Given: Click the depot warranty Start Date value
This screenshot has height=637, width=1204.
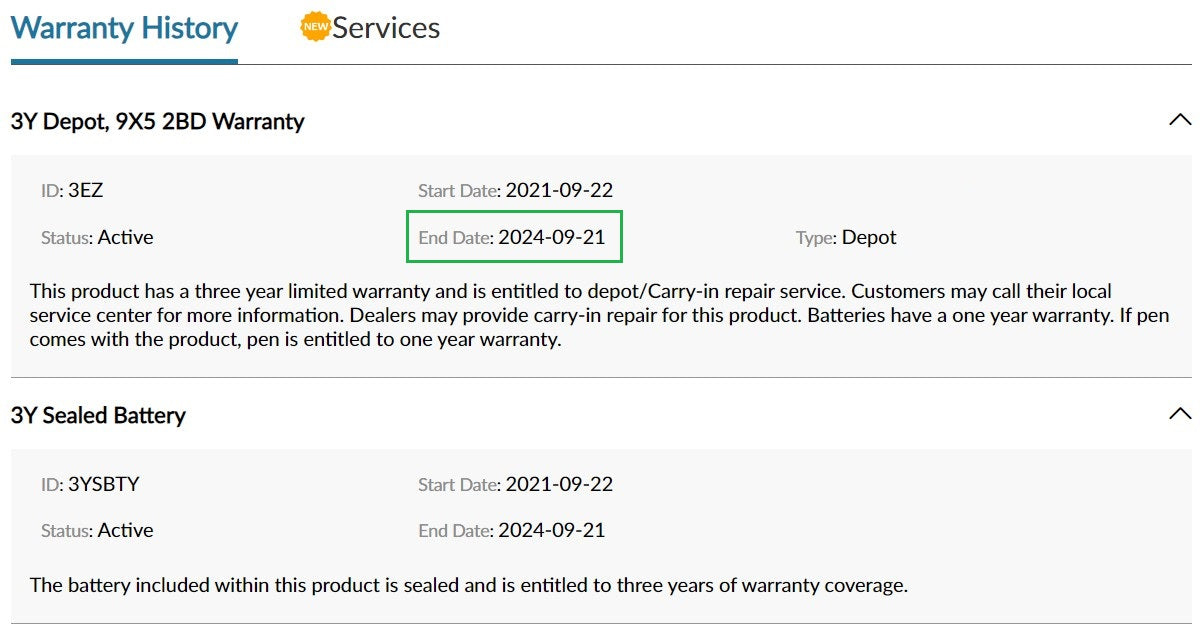Looking at the screenshot, I should tap(559, 190).
